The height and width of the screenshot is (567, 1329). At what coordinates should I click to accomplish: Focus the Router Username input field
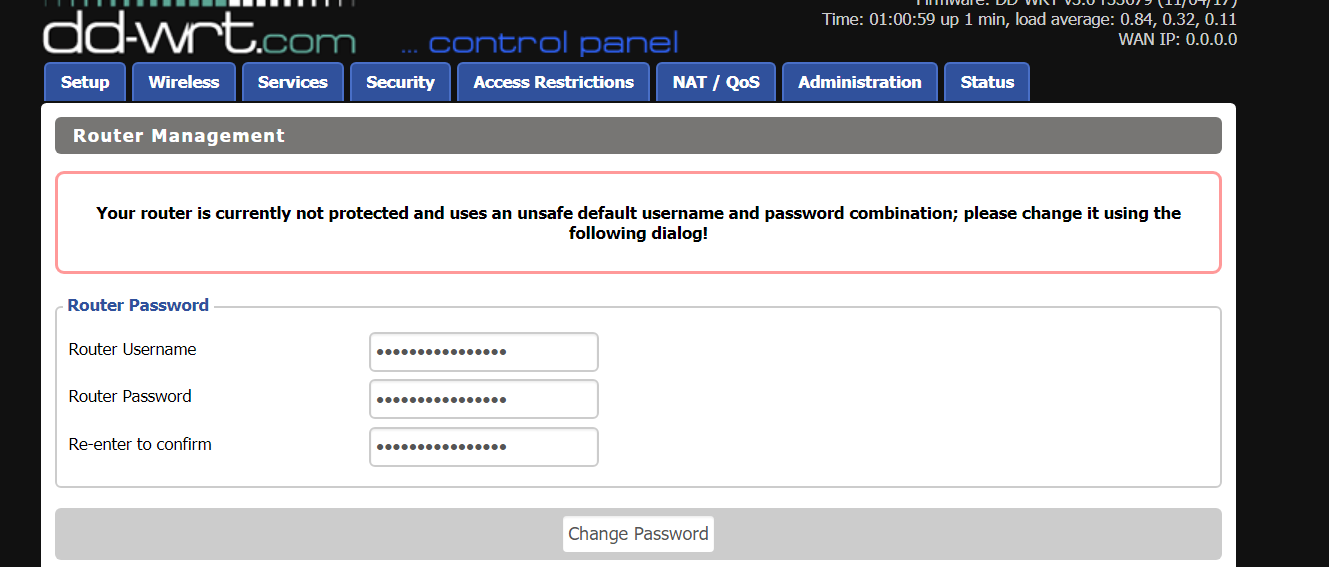pyautogui.click(x=484, y=352)
